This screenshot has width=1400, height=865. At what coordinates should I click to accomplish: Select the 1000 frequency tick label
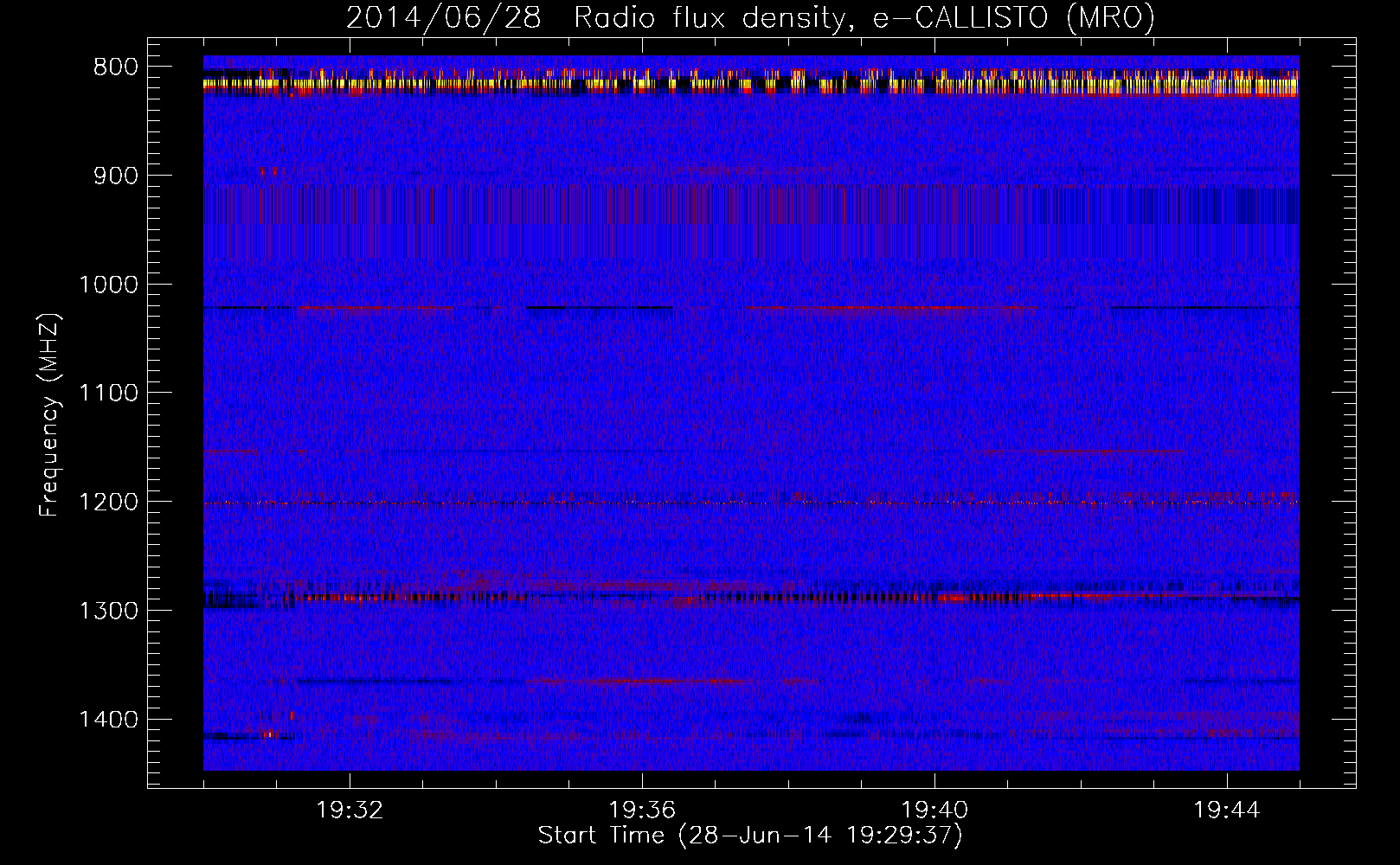[x=107, y=285]
